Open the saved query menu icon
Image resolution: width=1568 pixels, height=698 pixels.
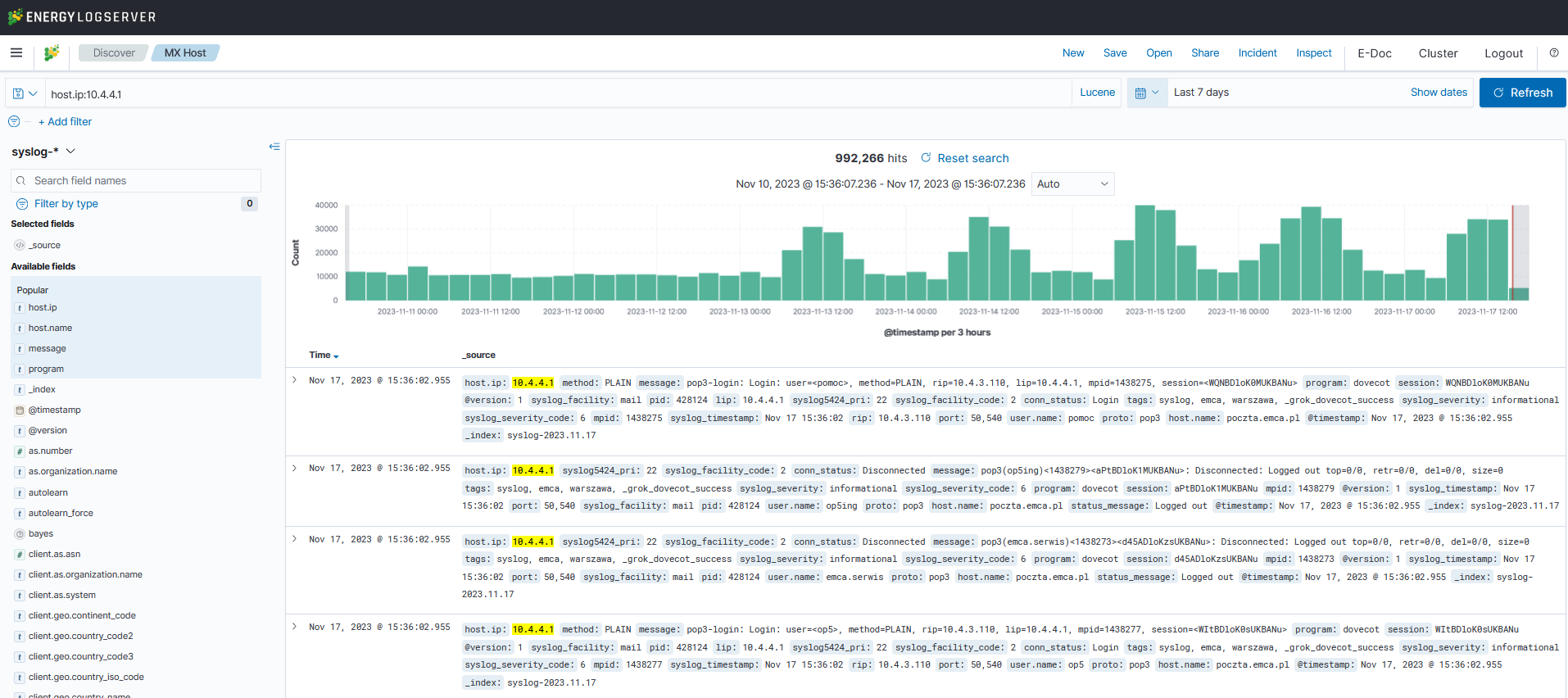25,93
